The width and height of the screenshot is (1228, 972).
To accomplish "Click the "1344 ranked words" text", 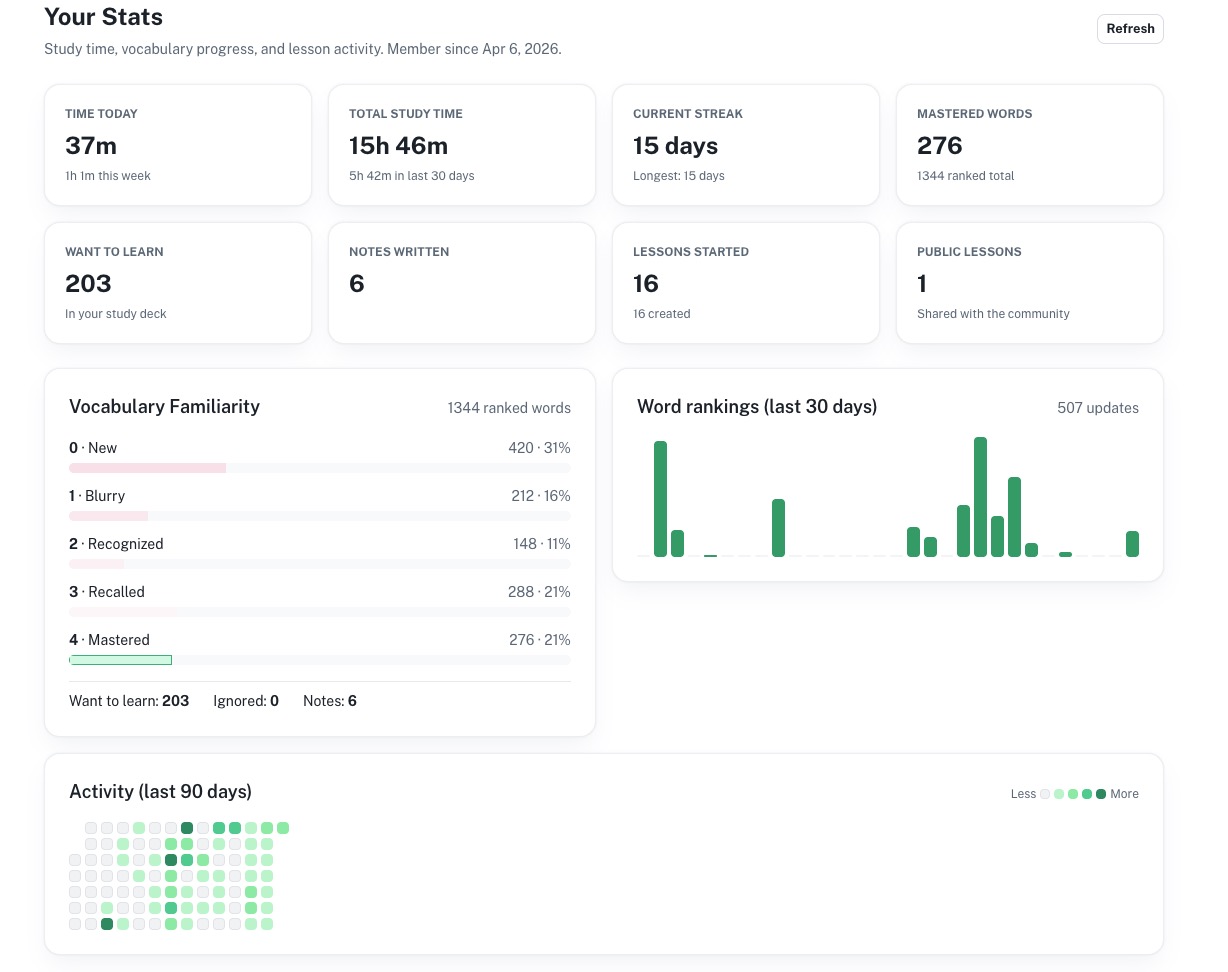I will coord(509,408).
